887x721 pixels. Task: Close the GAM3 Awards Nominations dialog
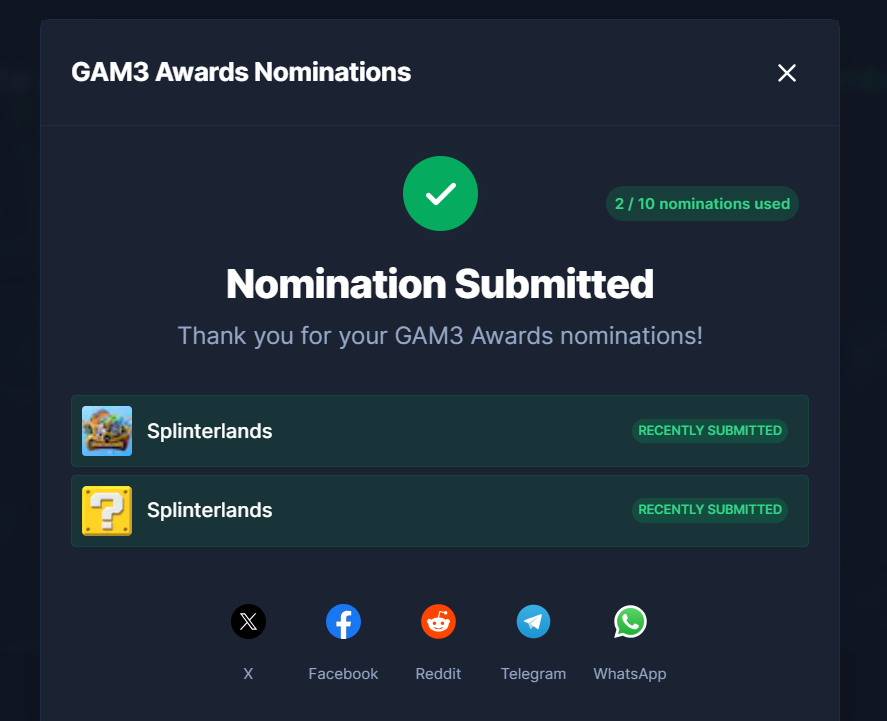[x=787, y=73]
